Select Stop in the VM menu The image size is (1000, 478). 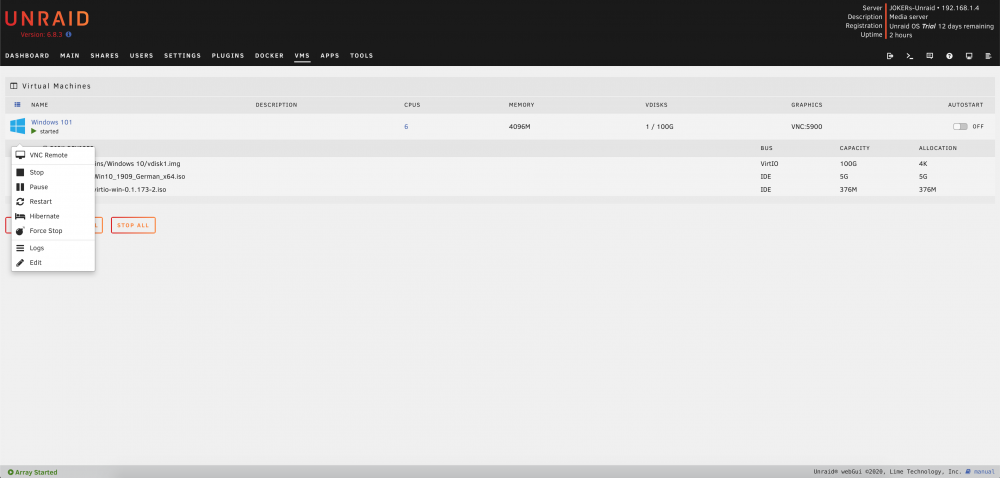[53, 173]
